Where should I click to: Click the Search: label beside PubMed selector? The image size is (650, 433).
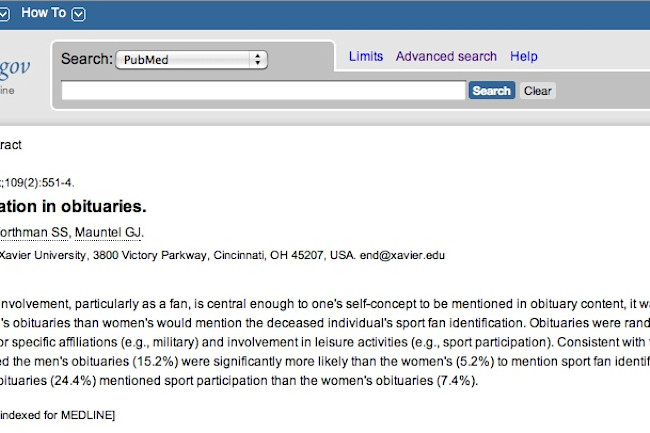click(87, 59)
